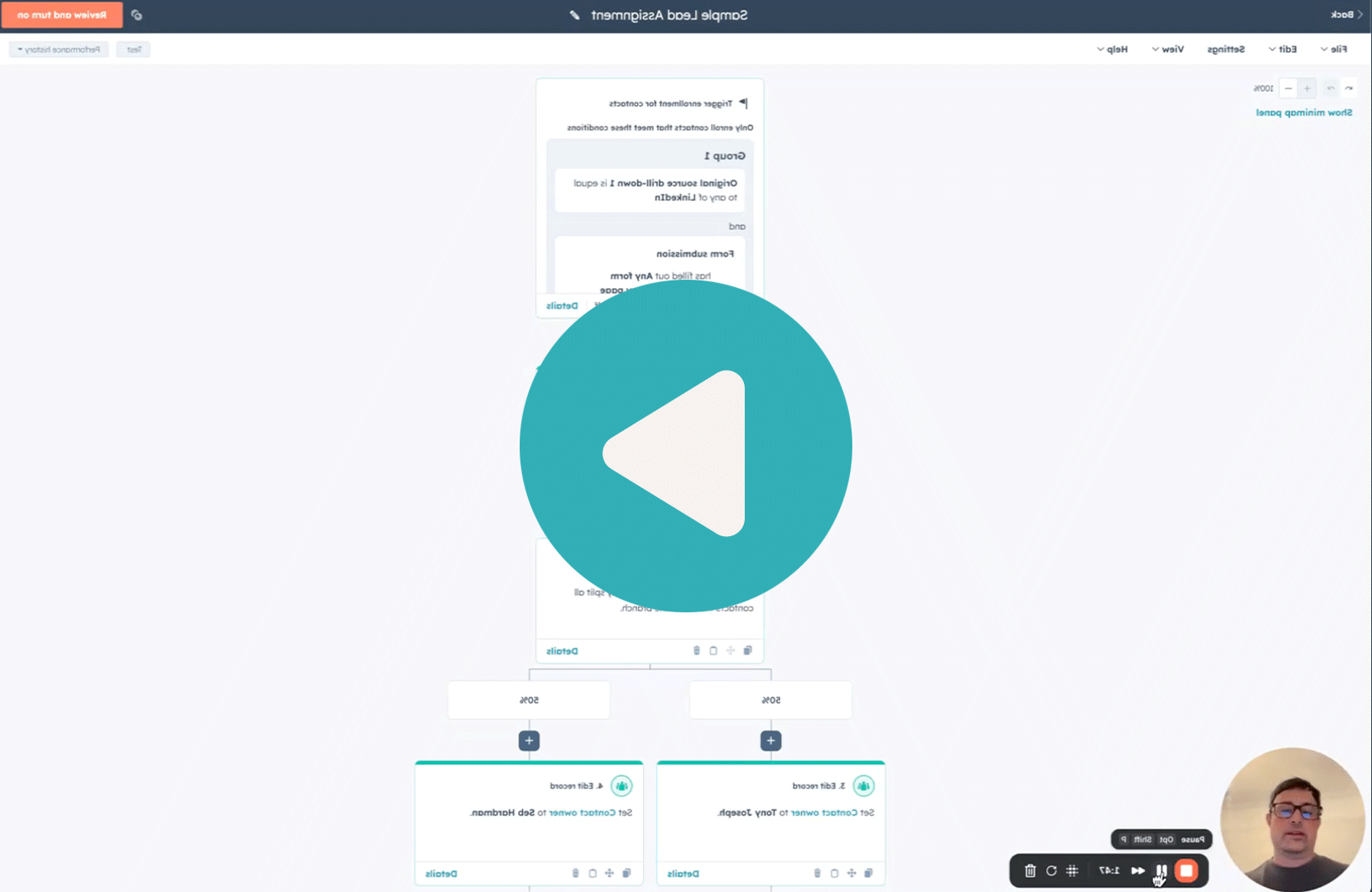The image size is (1372, 892).
Task: Click the Test button
Action: [133, 50]
